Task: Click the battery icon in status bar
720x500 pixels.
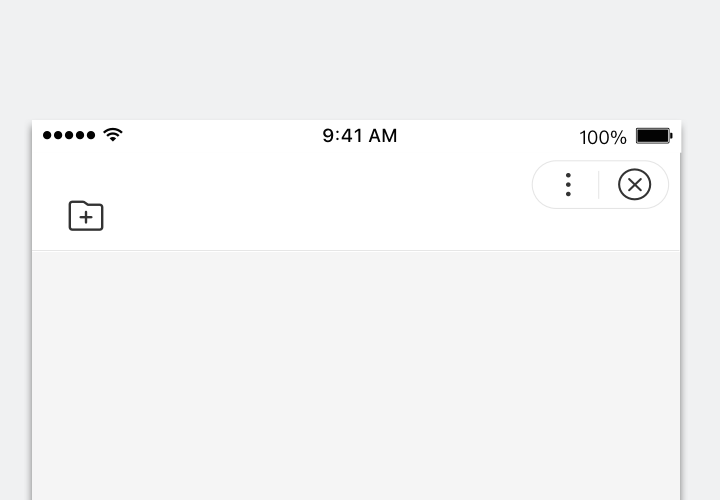Action: point(654,136)
